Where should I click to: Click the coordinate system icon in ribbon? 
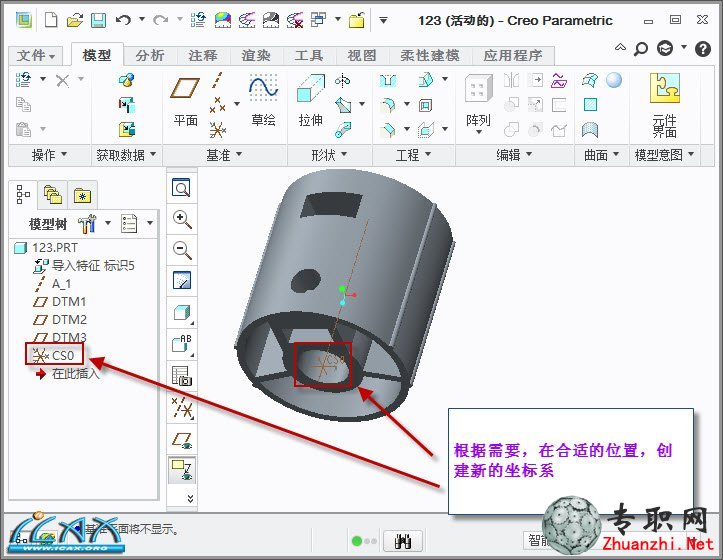pos(218,130)
